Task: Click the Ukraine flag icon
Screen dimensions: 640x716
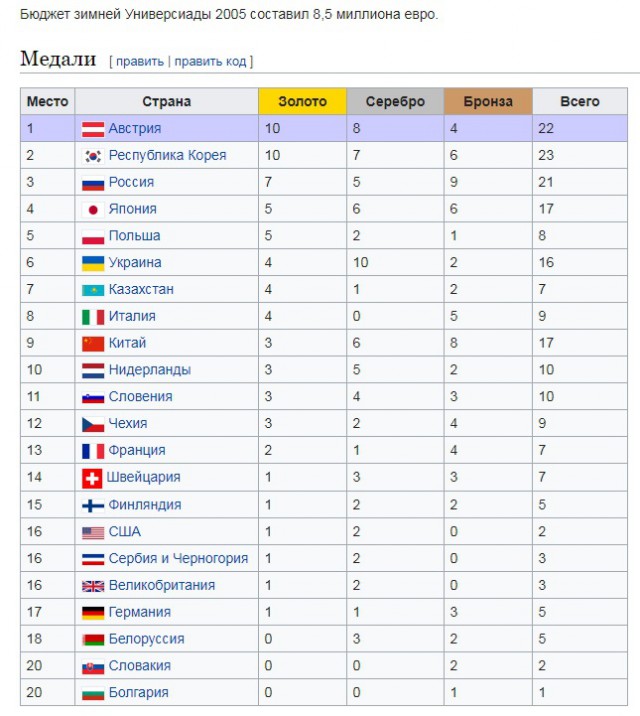Action: (93, 263)
